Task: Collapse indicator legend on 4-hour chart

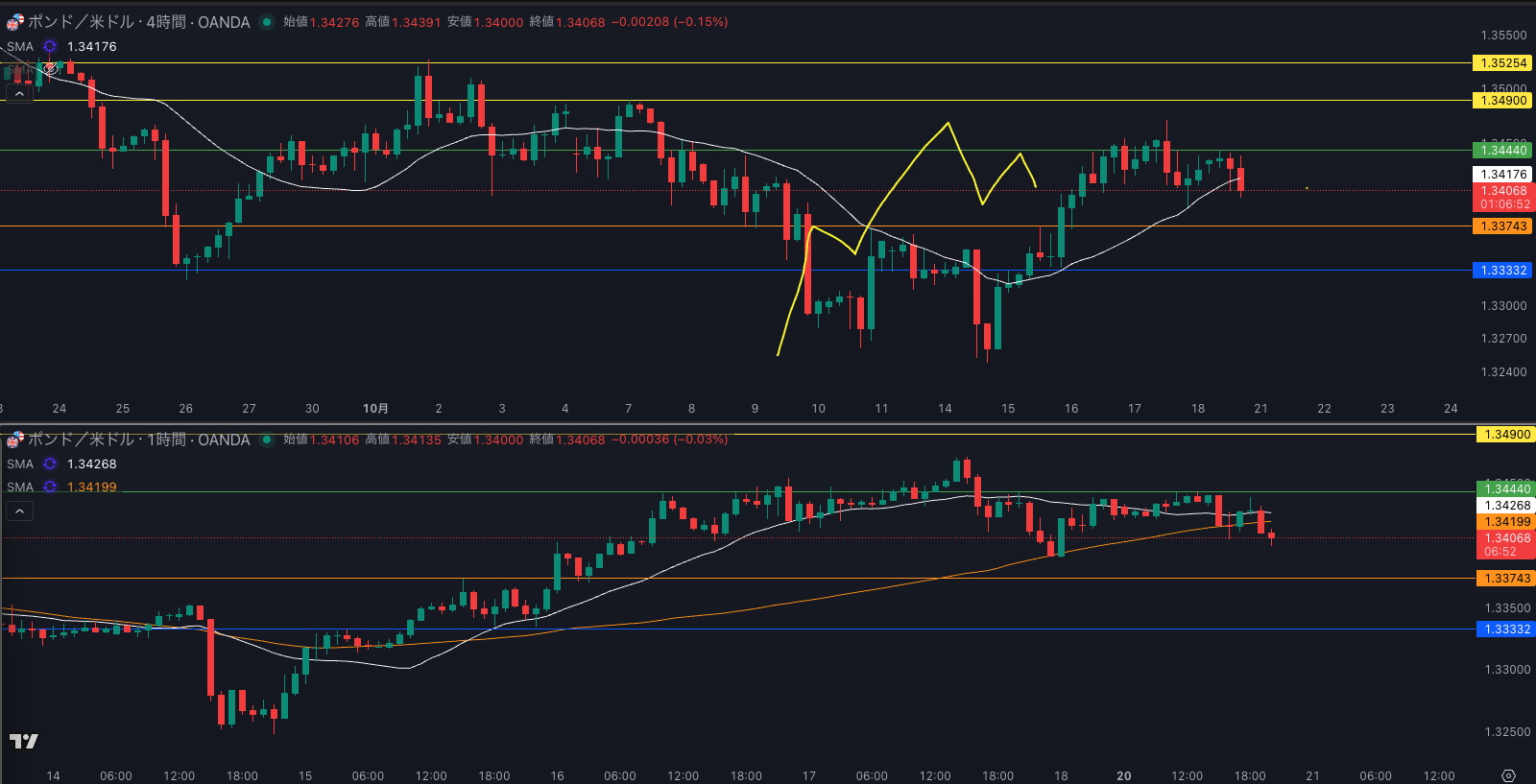Action: tap(19, 93)
